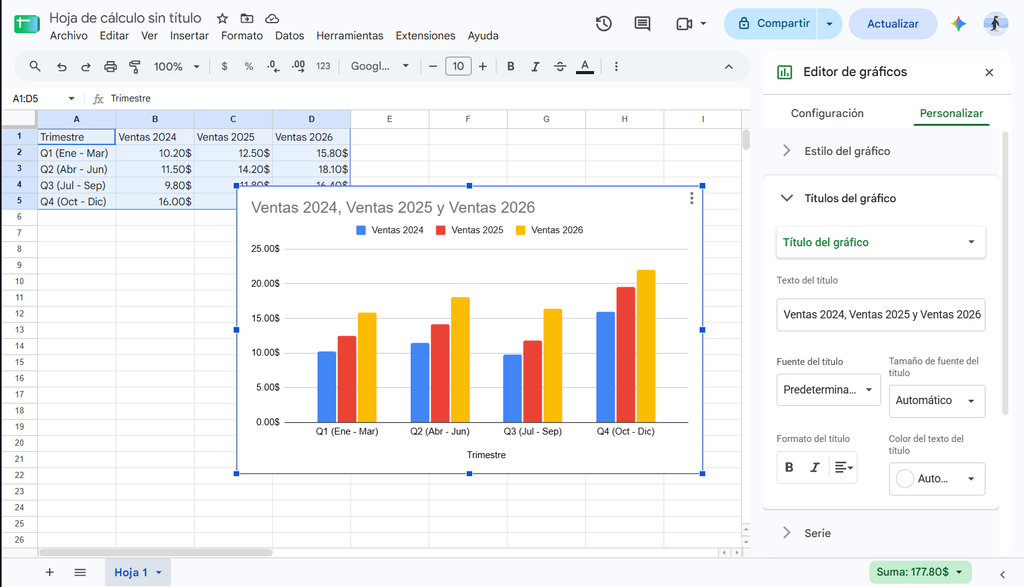Open the Datos menu
1024x587 pixels.
(289, 36)
